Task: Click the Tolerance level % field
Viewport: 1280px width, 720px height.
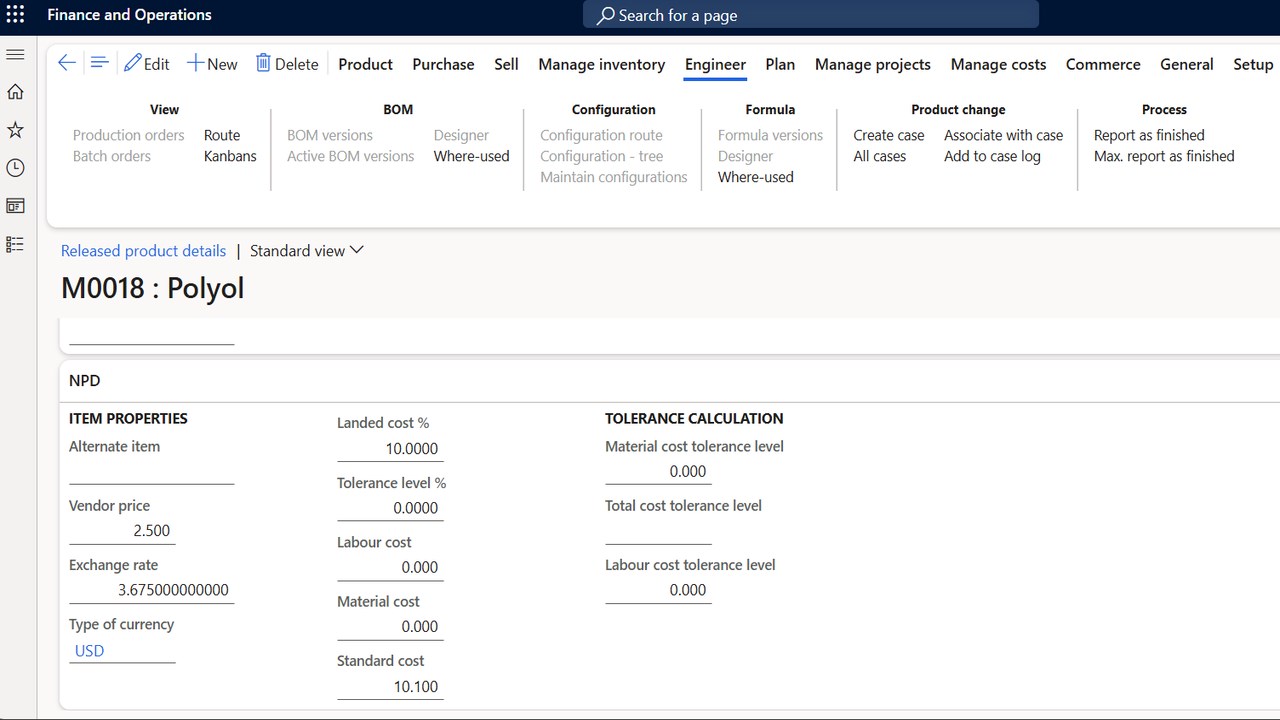Action: coord(390,508)
